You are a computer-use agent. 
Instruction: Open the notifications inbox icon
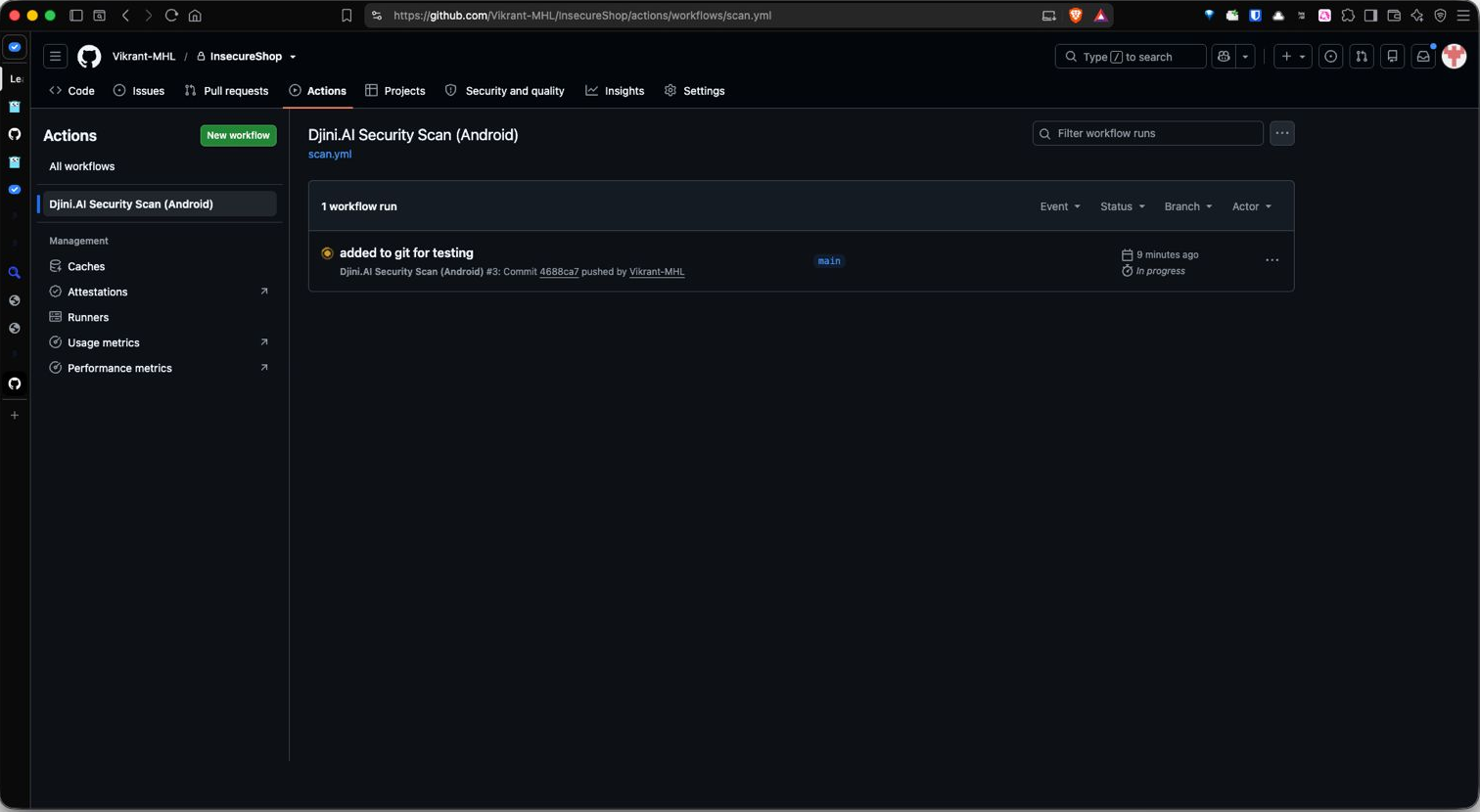[1423, 57]
